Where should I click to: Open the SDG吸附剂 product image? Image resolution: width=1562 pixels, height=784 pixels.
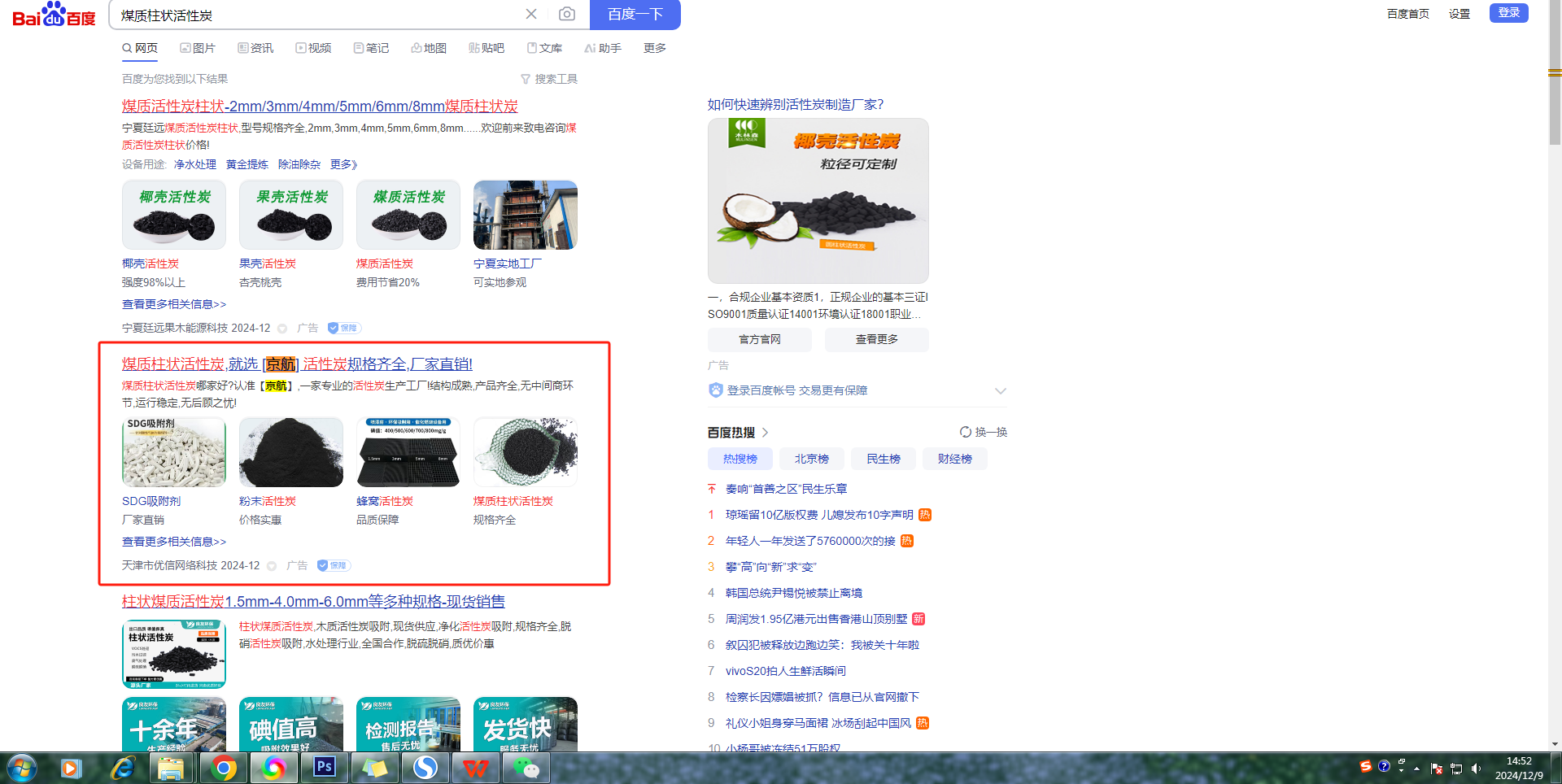pos(174,452)
